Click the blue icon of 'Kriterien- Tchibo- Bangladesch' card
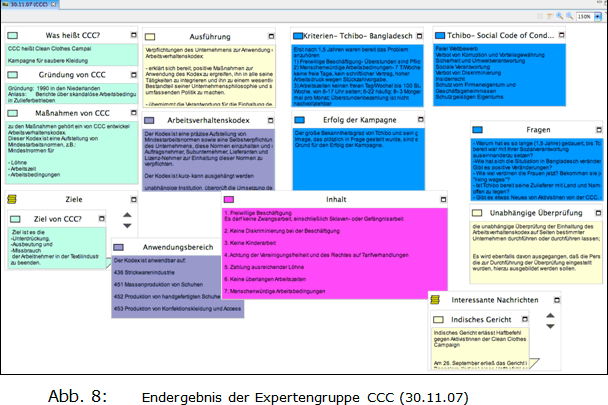This screenshot has height=405, width=608. pyautogui.click(x=298, y=36)
